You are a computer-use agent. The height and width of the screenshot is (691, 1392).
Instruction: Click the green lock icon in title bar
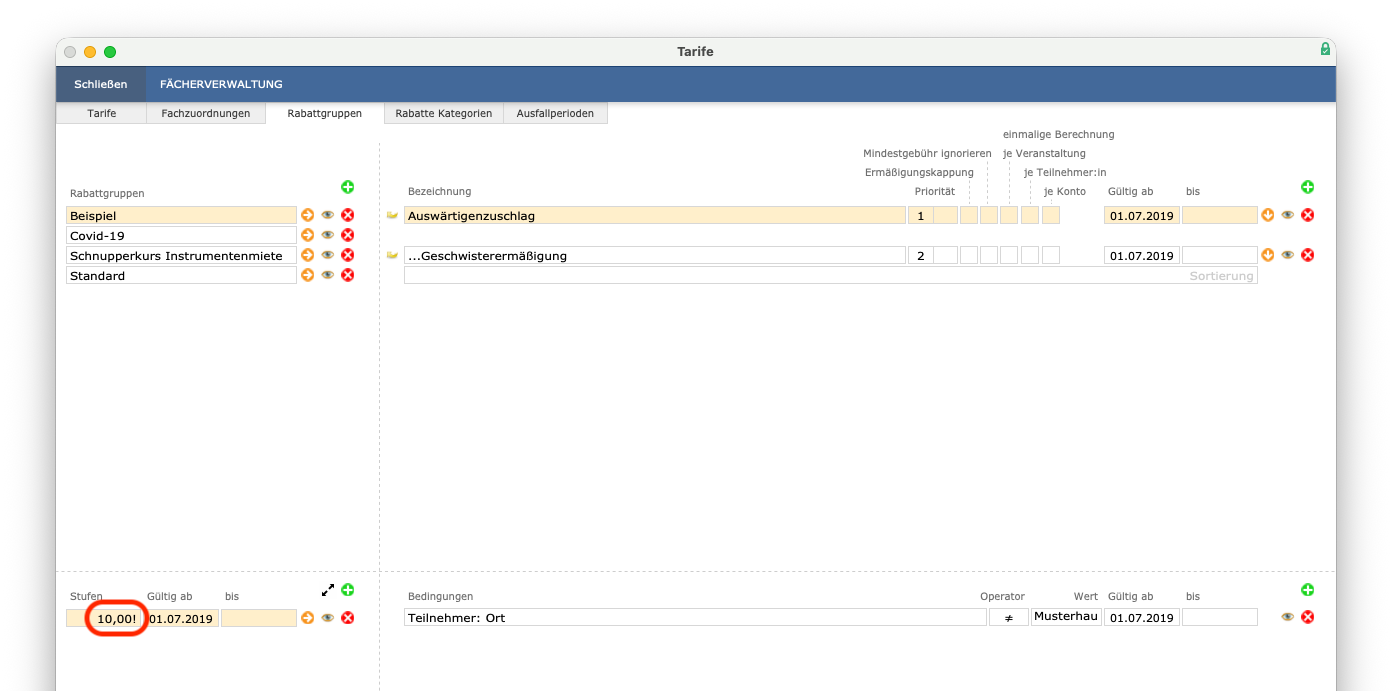pos(1325,49)
